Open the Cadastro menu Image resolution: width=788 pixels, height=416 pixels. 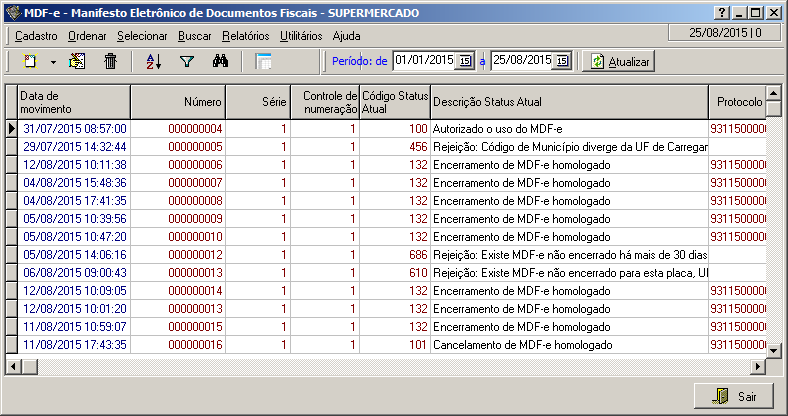click(x=35, y=36)
